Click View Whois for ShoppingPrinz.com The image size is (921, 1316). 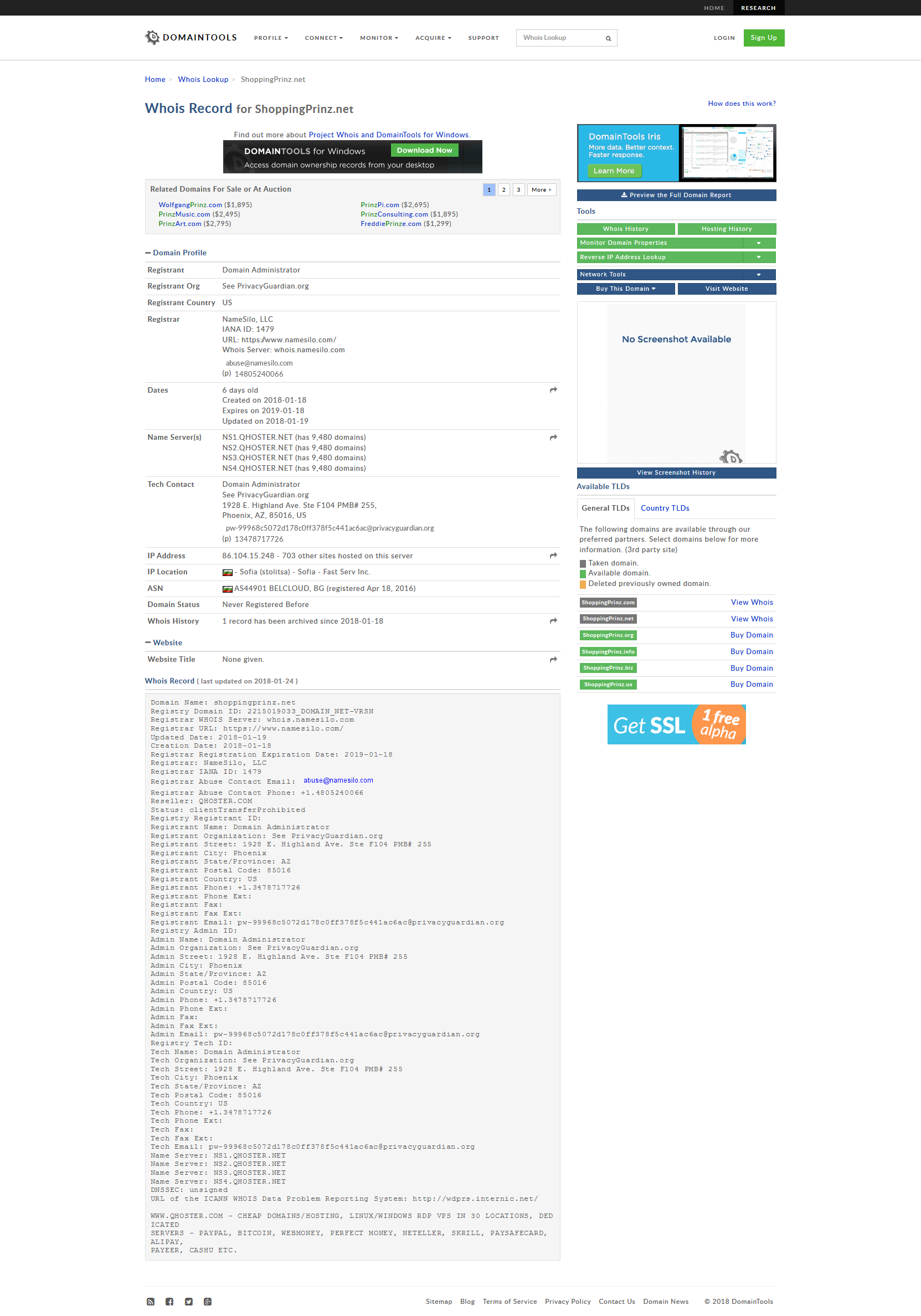click(752, 603)
